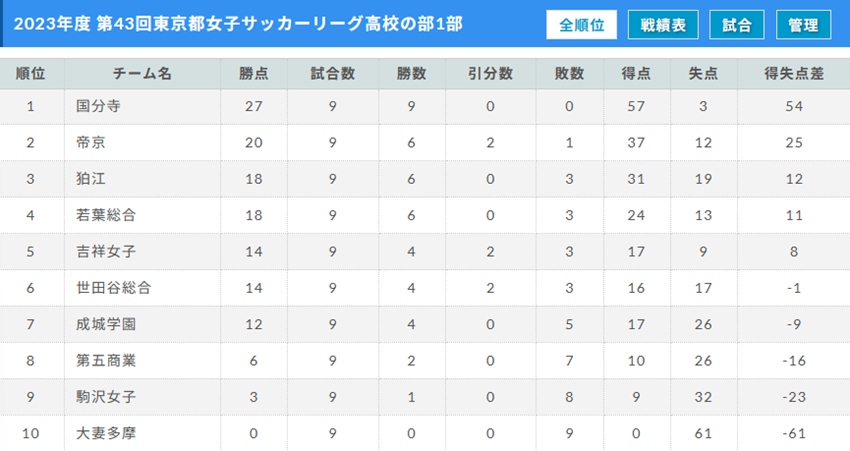Open the 管理 tab
Screen dimensions: 850x451
[803, 25]
